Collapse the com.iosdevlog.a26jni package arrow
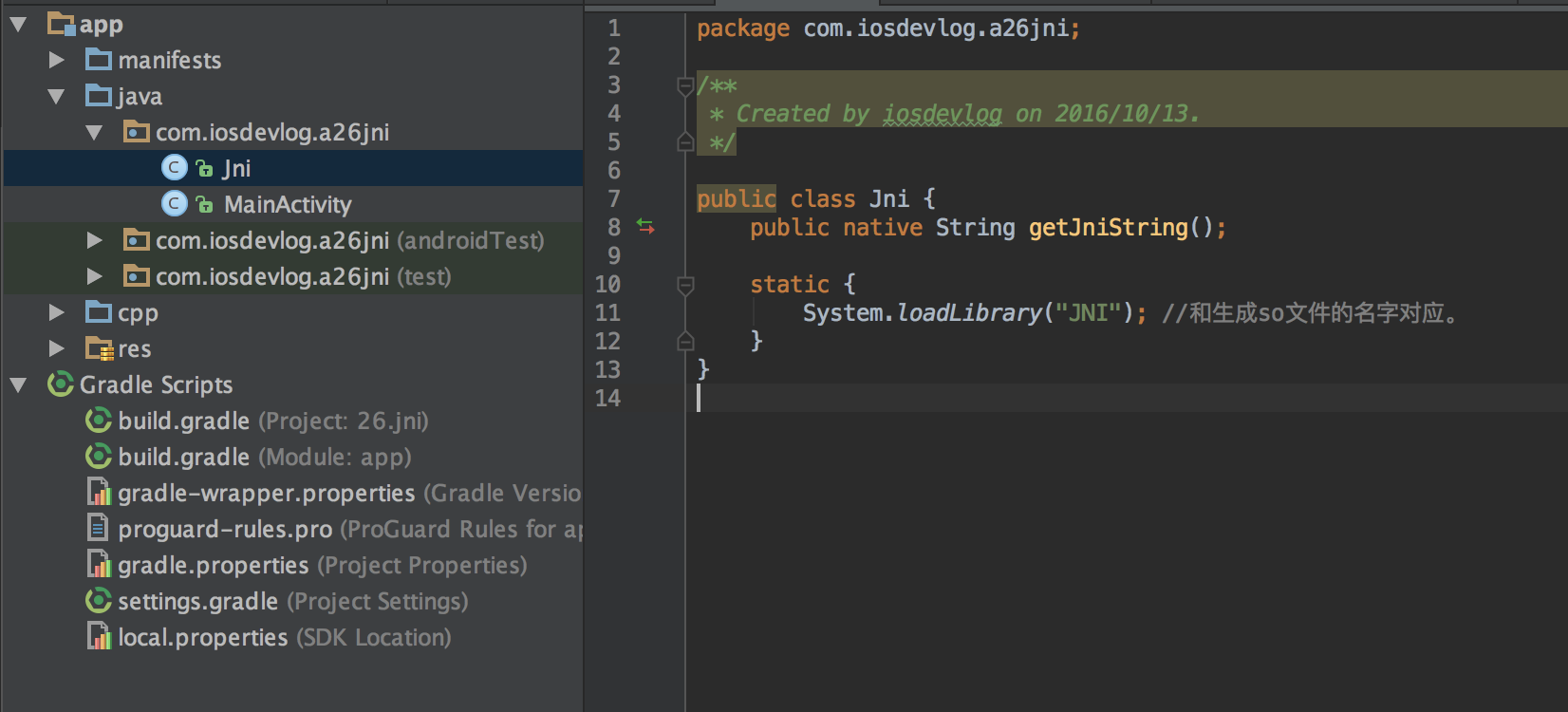This screenshot has width=1568, height=712. [x=94, y=133]
